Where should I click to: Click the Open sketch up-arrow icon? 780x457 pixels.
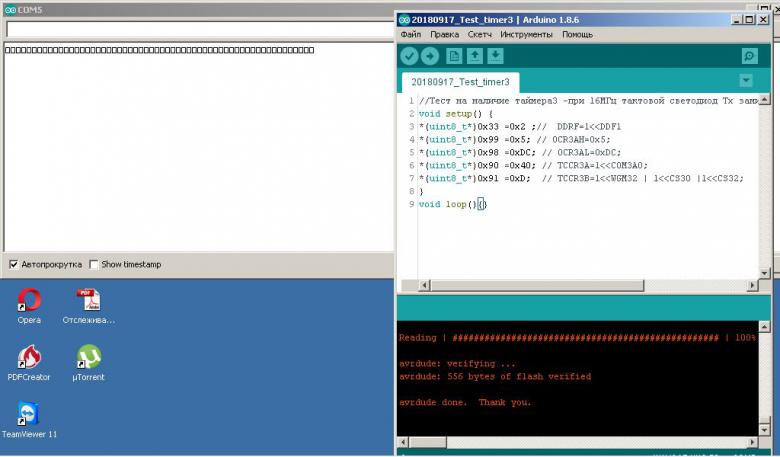coord(475,56)
